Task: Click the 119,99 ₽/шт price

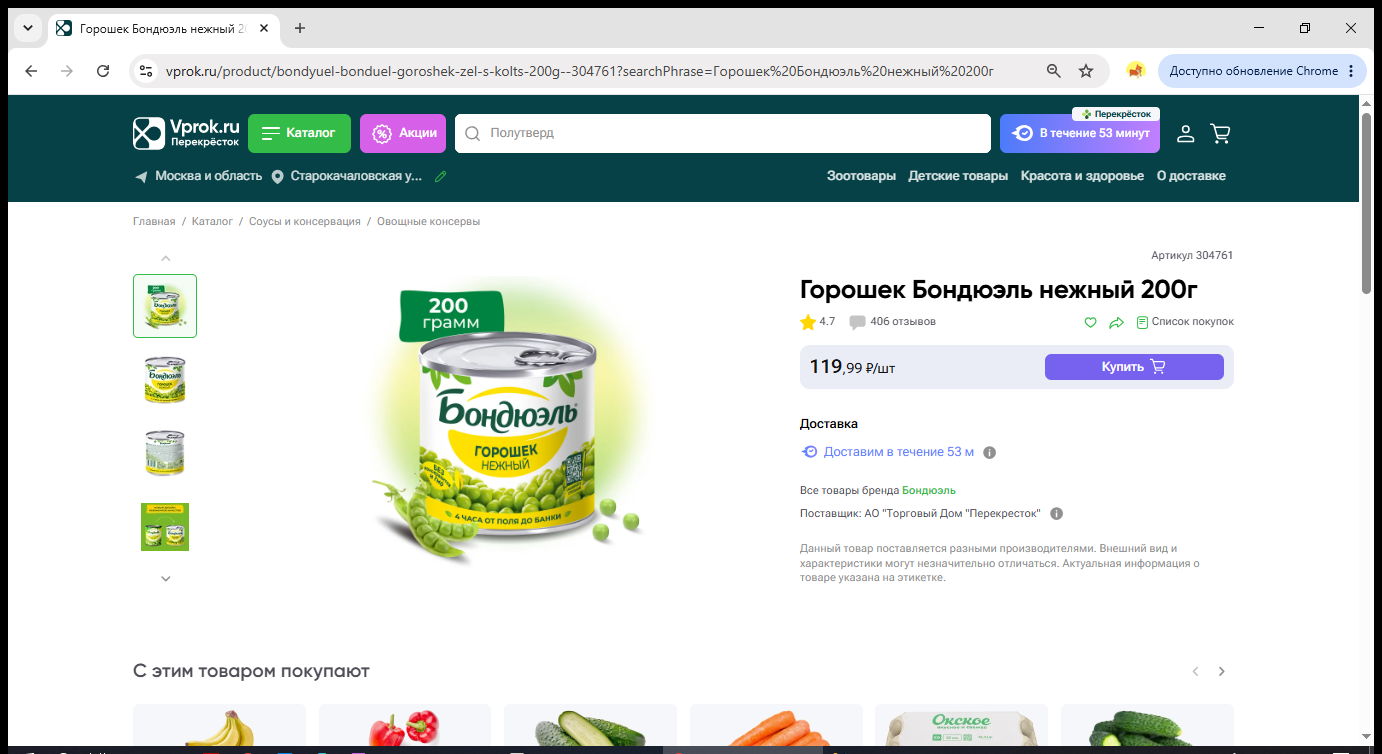Action: point(852,367)
